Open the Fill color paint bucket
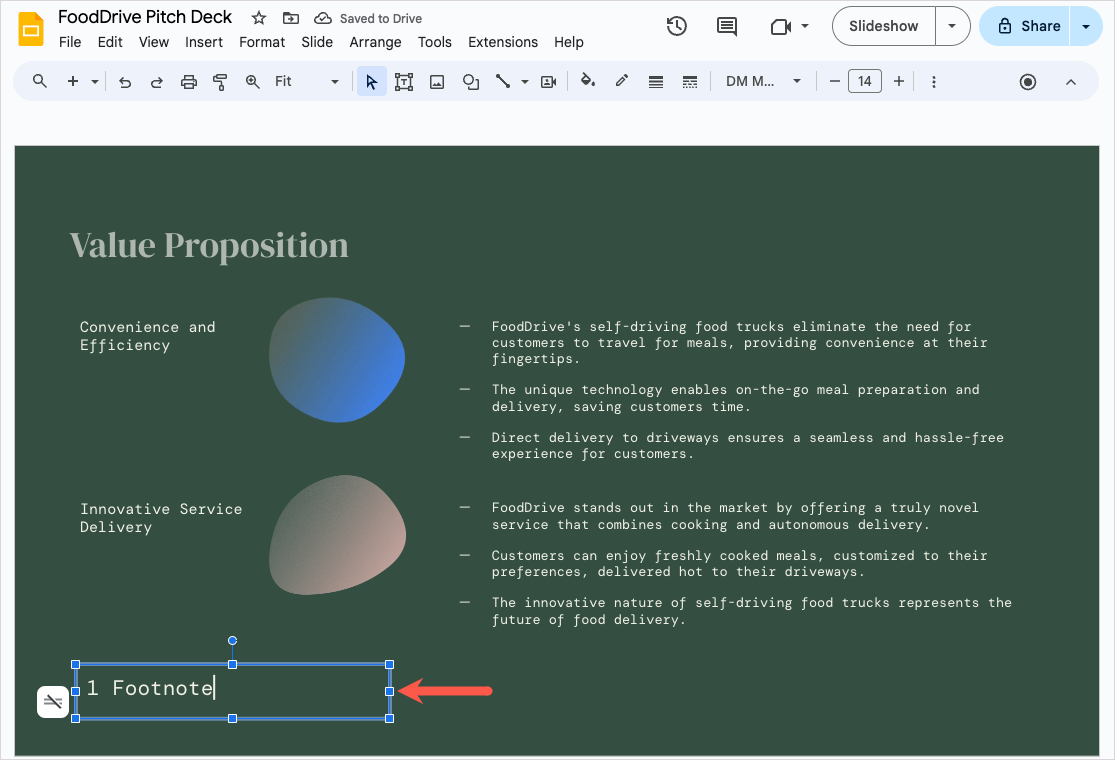The image size is (1115, 760). (587, 81)
